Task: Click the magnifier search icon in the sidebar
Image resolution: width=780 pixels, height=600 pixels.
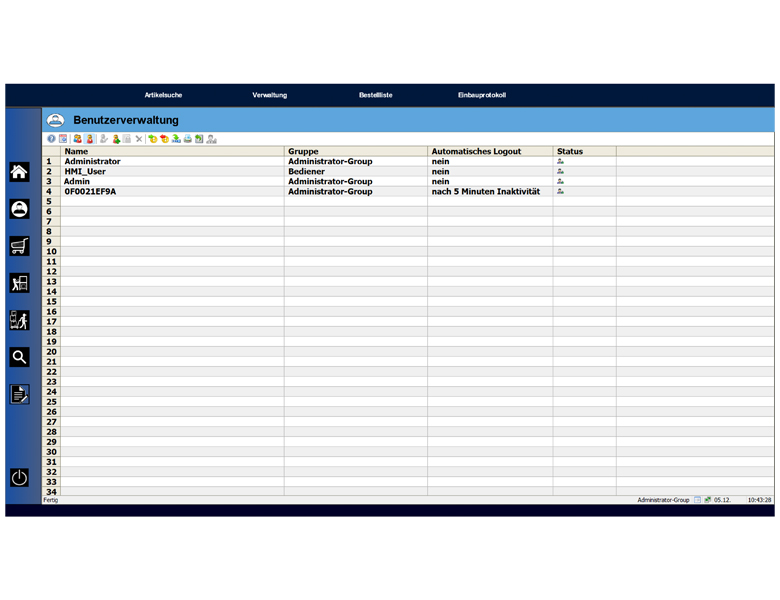Action: click(x=19, y=357)
